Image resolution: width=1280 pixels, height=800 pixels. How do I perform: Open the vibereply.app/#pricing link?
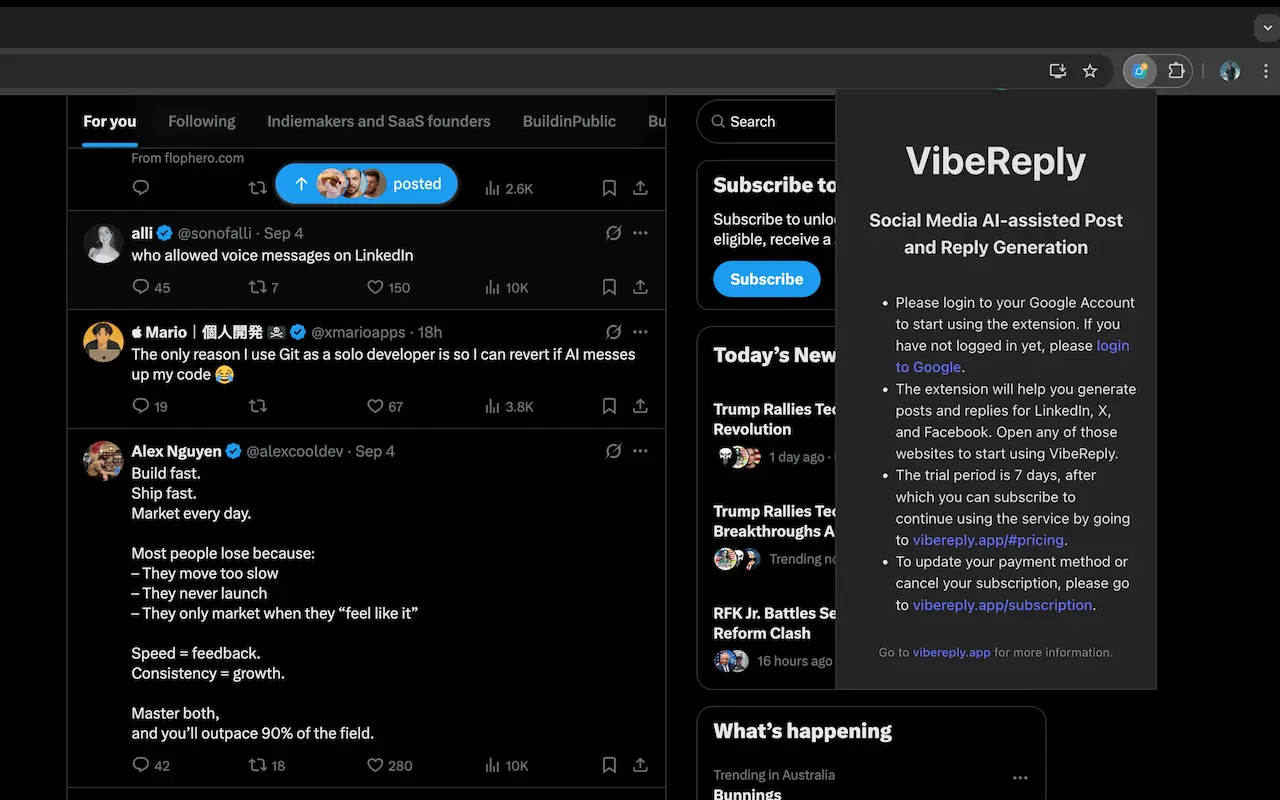988,540
